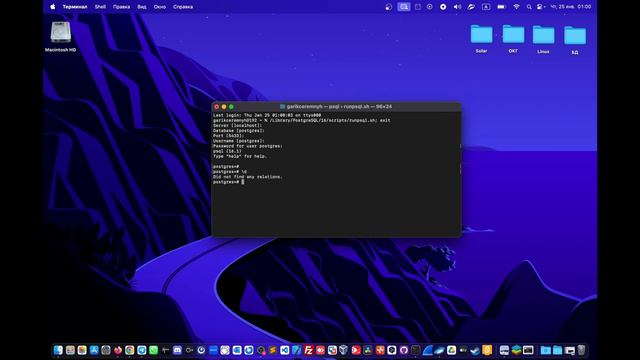Viewport: 640px width, 360px height.
Task: Open VirtualBox from the dock
Action: point(343,350)
